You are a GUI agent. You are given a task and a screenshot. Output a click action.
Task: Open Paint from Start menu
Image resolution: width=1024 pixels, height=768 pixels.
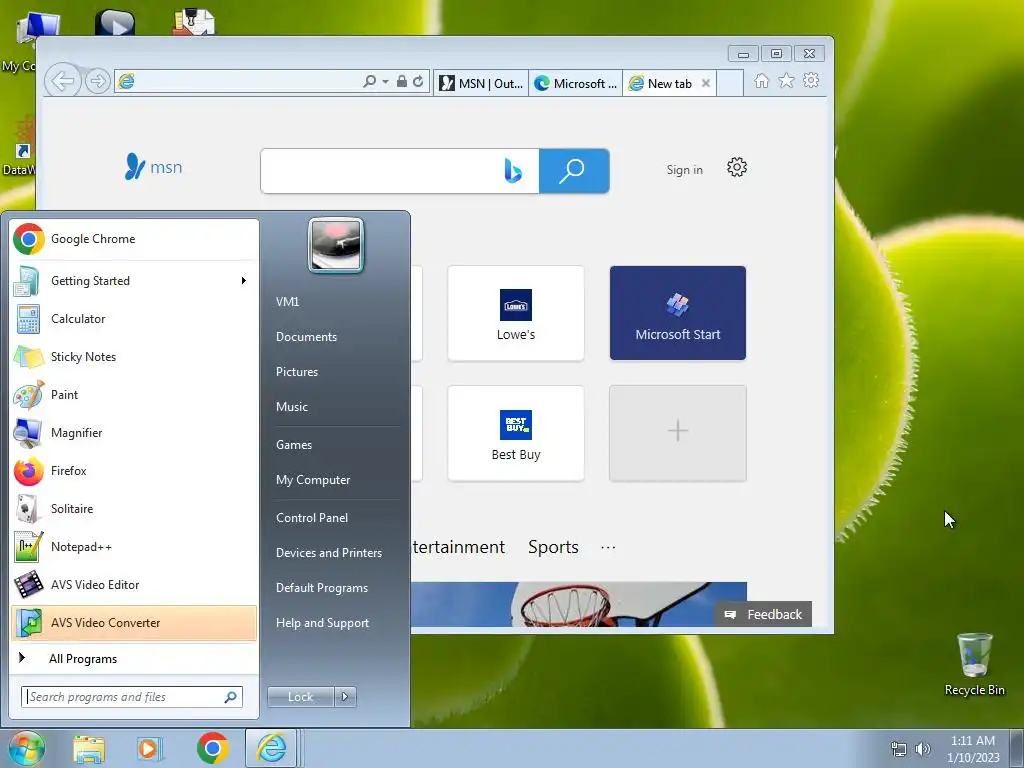tap(134, 394)
